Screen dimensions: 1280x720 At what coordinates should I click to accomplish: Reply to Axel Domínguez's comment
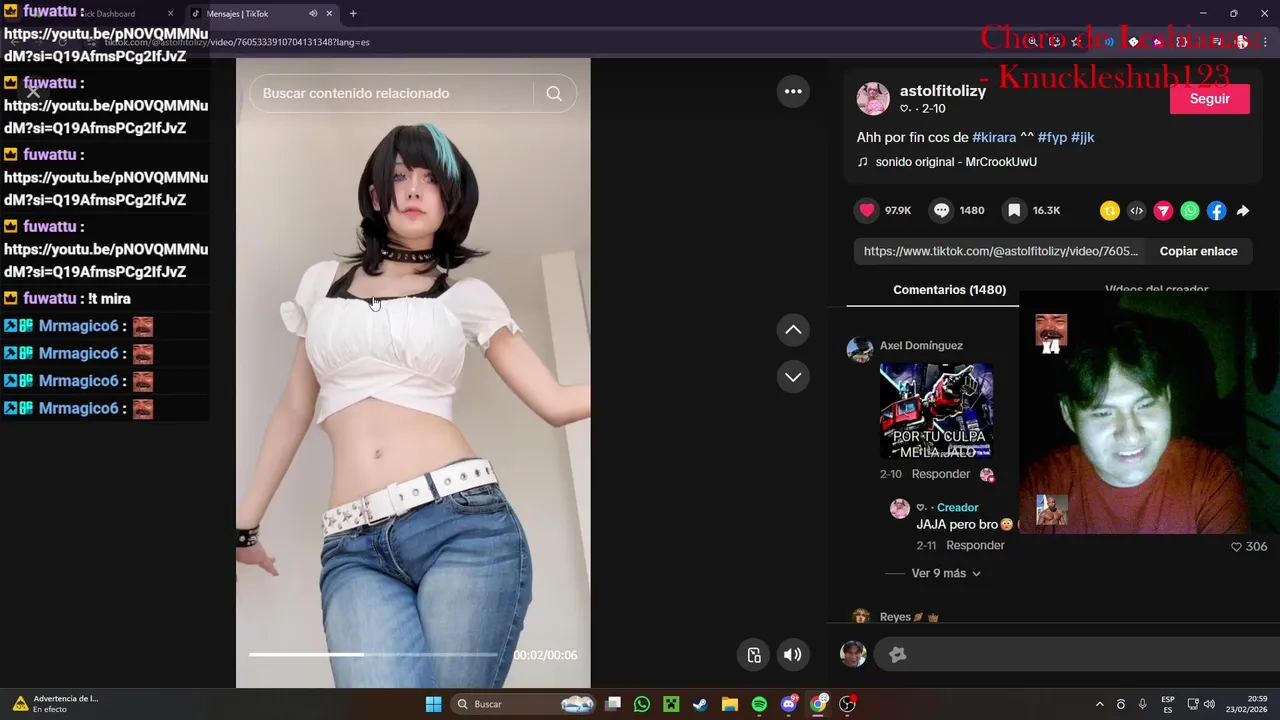pos(941,474)
